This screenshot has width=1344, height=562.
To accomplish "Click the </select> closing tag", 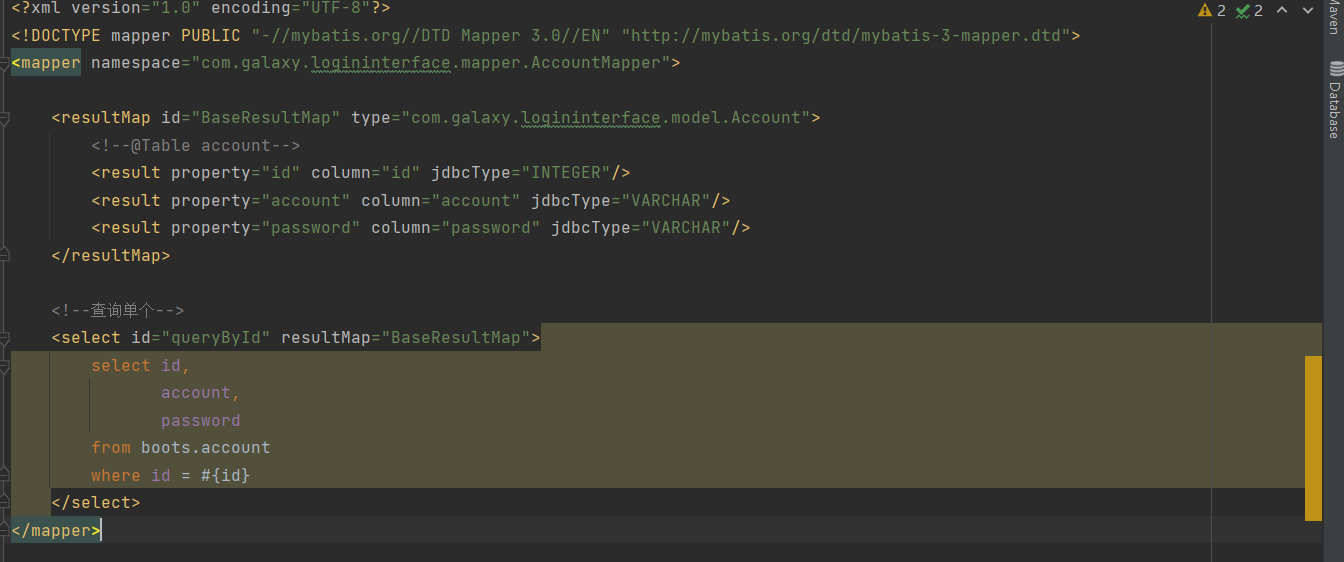I will pos(96,503).
